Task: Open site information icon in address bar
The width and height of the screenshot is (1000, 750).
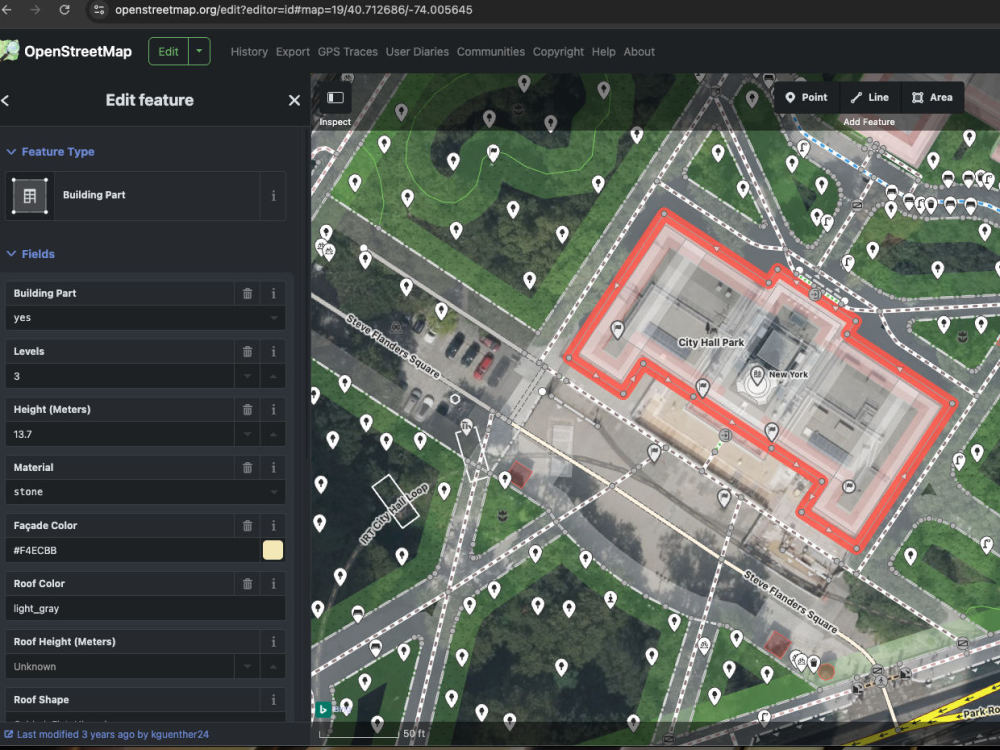Action: pos(99,10)
